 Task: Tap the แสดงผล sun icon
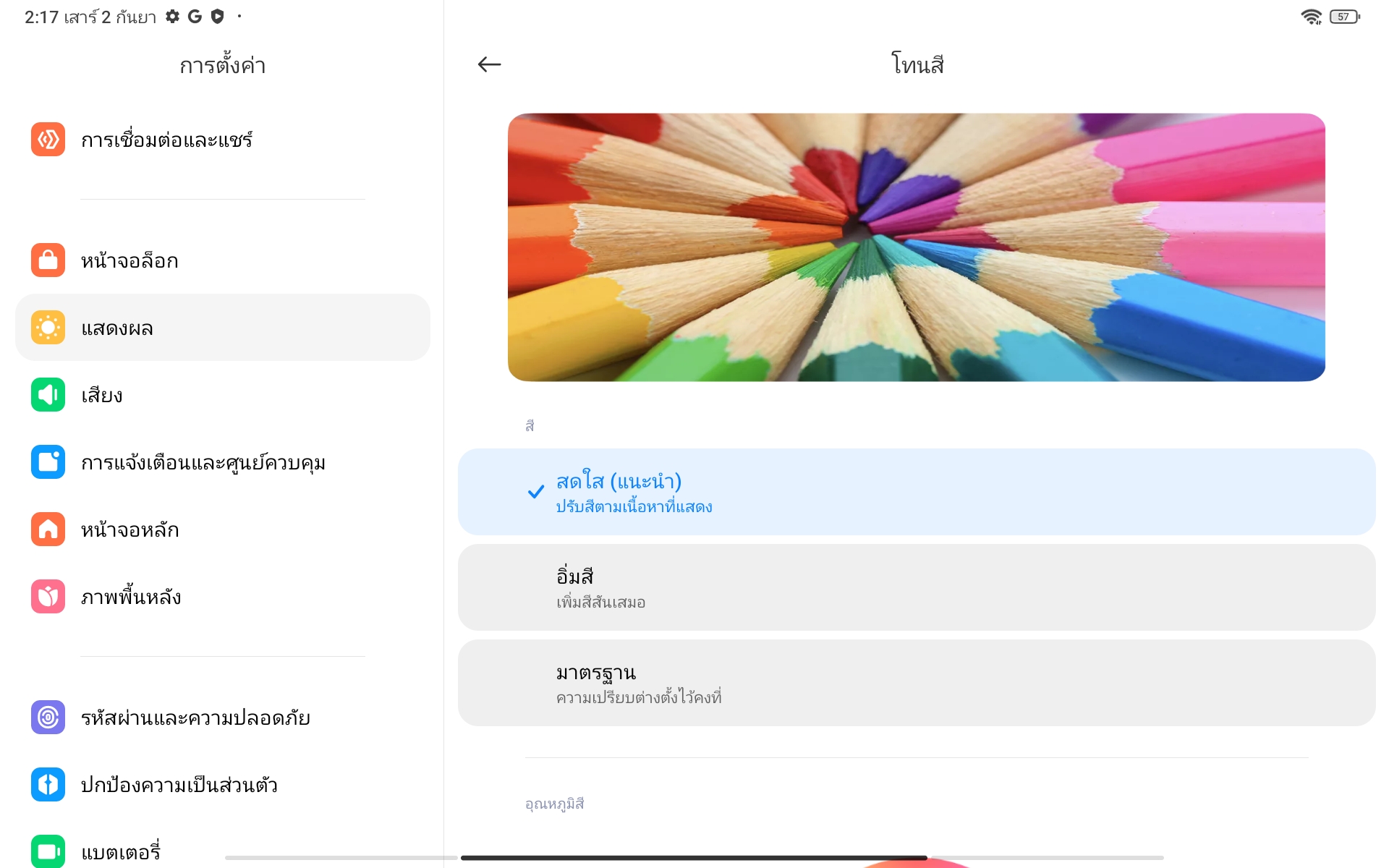tap(48, 328)
